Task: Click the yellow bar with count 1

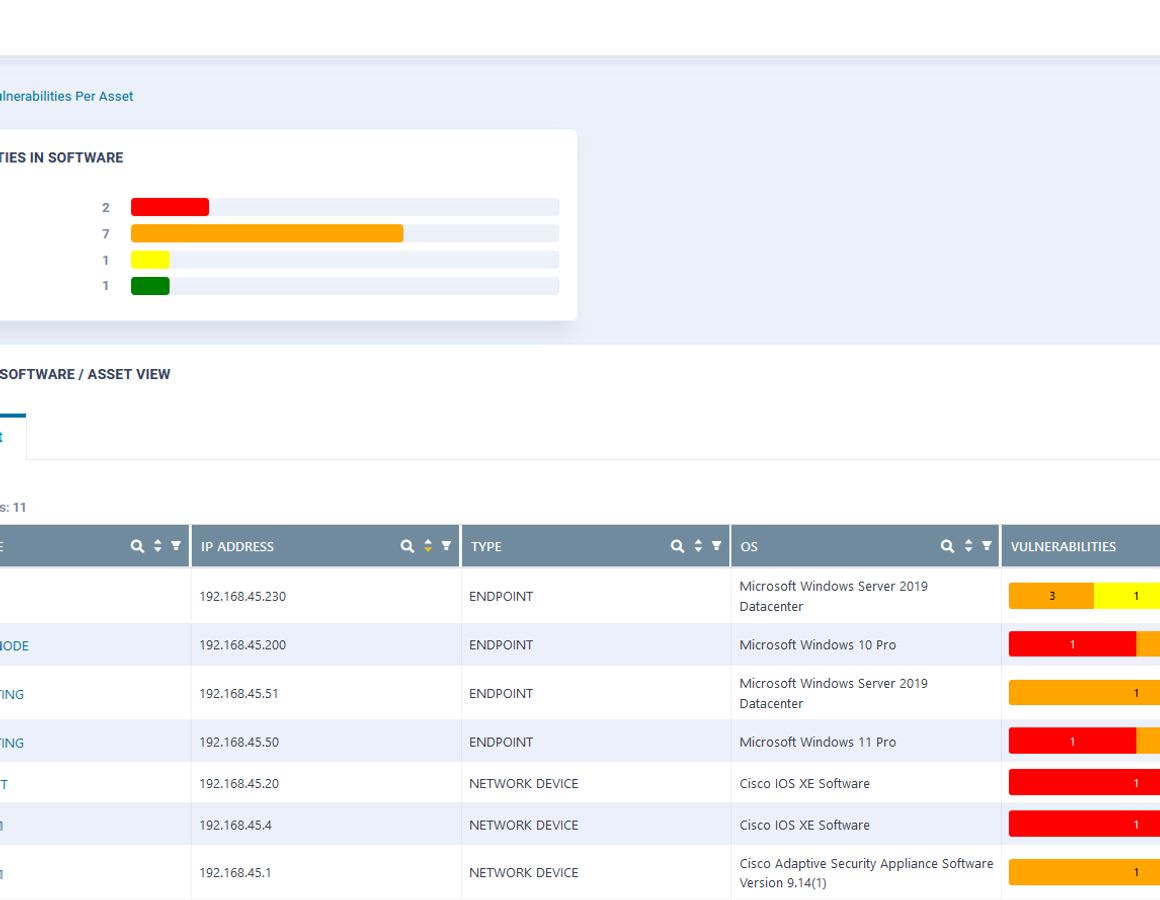Action: coord(150,260)
